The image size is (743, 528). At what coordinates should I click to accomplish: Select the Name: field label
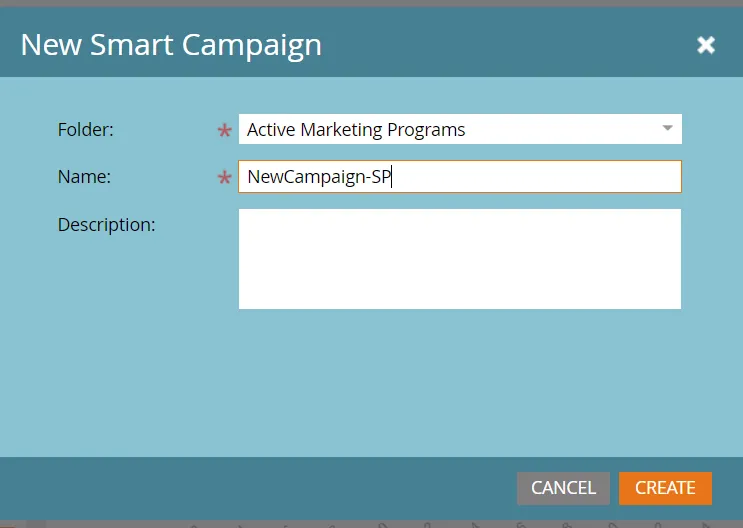coord(84,177)
